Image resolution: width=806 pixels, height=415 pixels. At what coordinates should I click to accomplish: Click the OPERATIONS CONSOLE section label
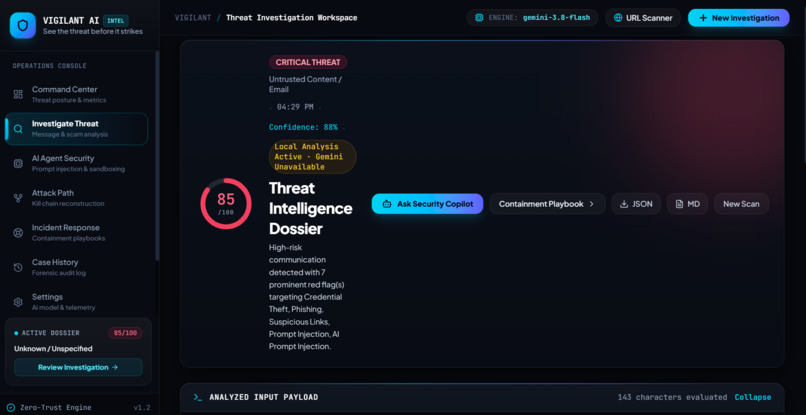point(49,66)
